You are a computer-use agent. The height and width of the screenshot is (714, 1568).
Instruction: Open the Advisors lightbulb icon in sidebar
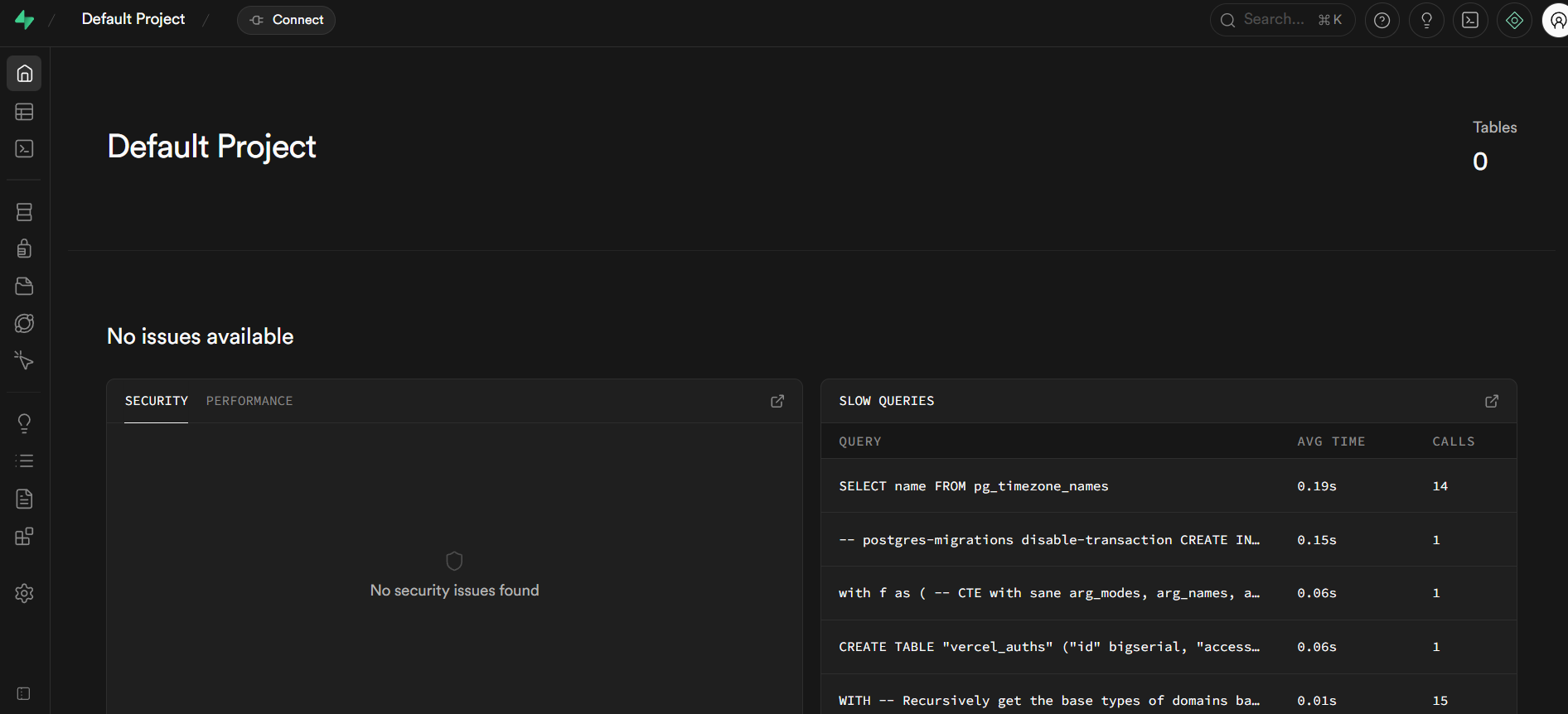25,423
